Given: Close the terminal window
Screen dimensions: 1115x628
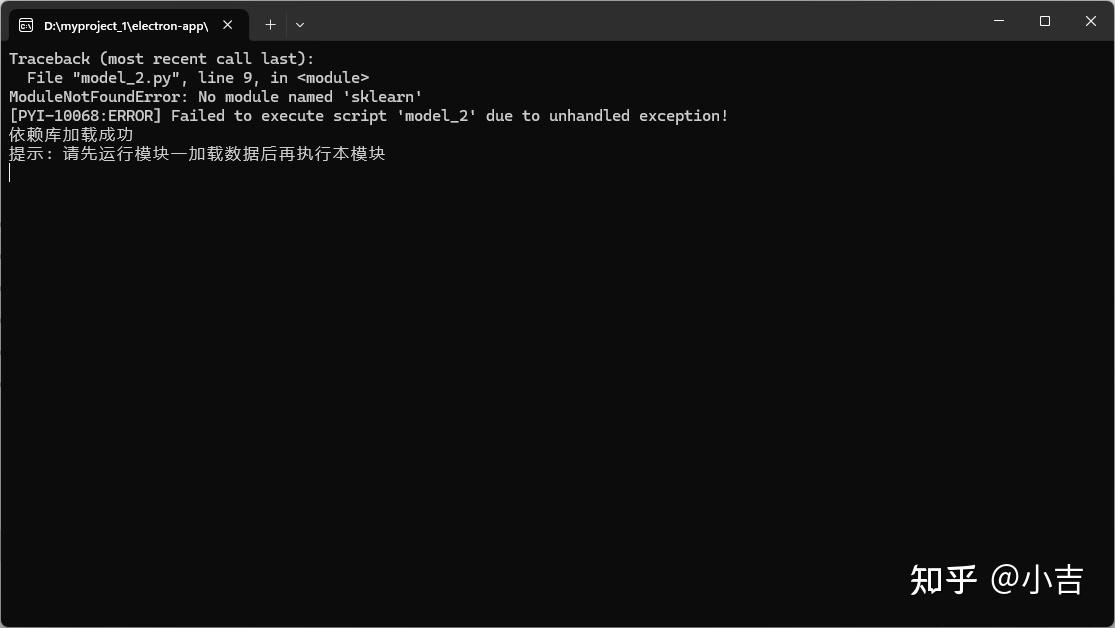Looking at the screenshot, I should point(1090,21).
